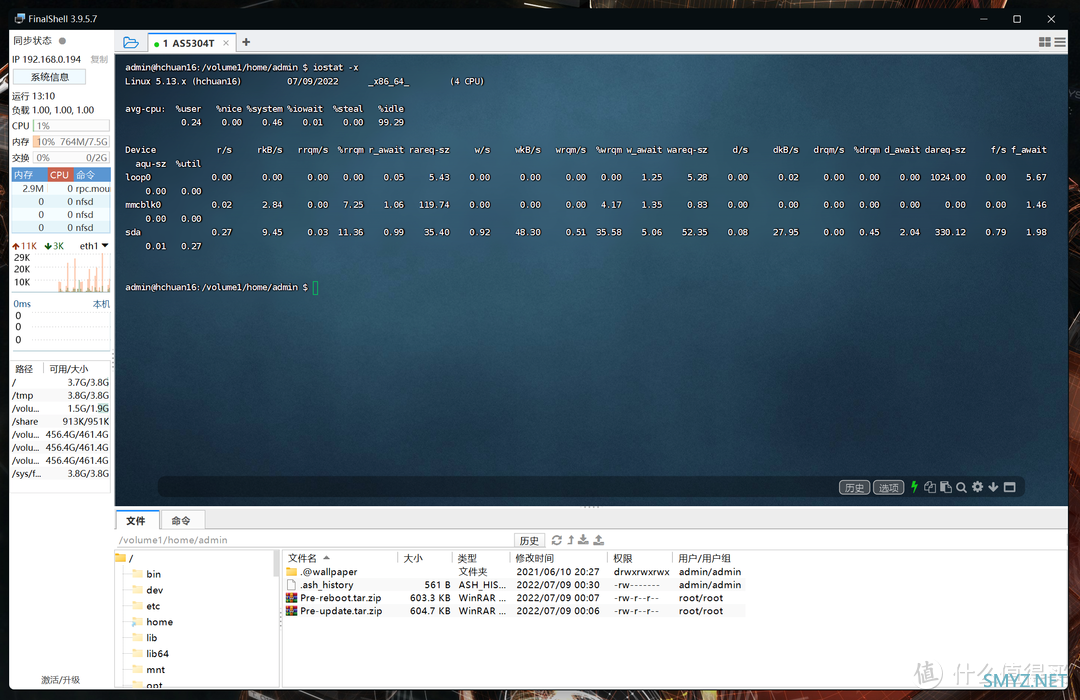Select the 内存 process sort tab
Screen dimensions: 1080x700
[29, 175]
